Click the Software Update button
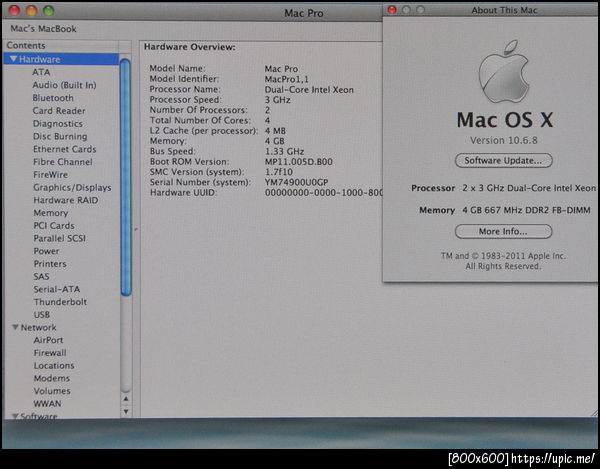This screenshot has width=600, height=469. tap(503, 160)
